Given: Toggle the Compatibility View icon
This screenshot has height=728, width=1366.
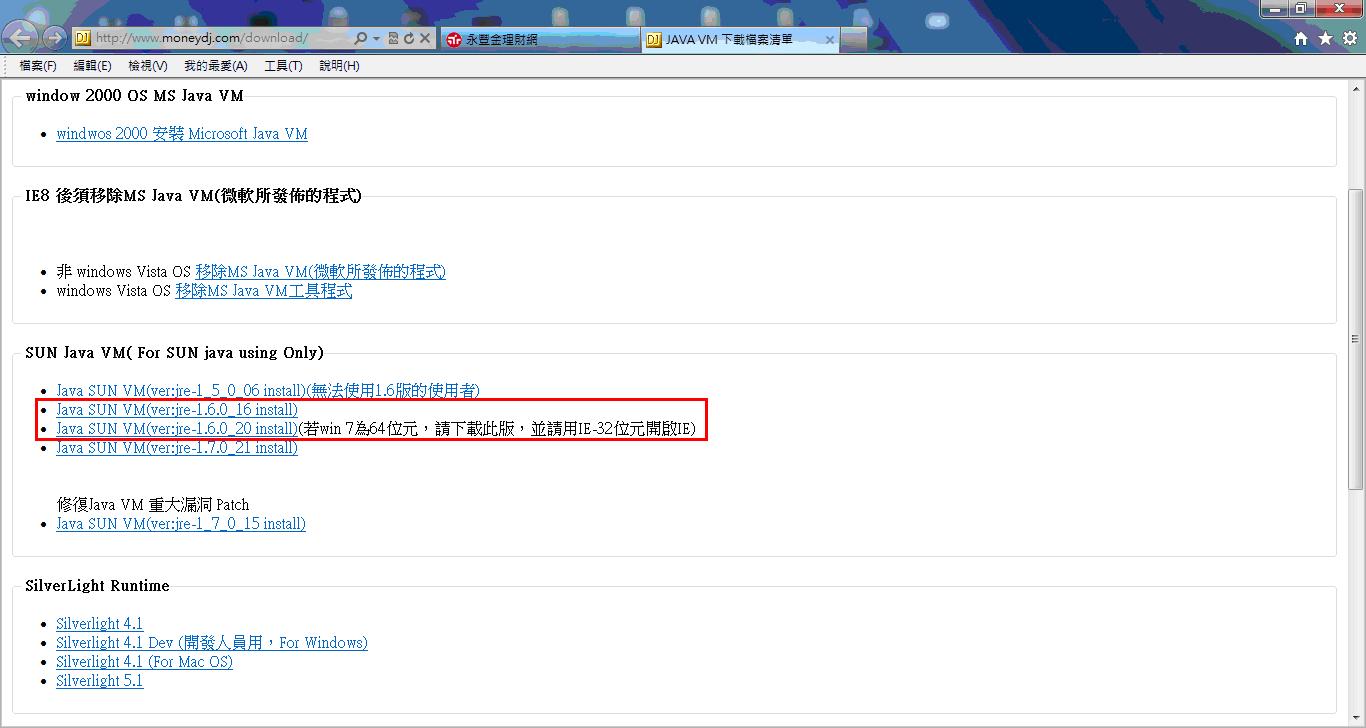Looking at the screenshot, I should point(393,39).
